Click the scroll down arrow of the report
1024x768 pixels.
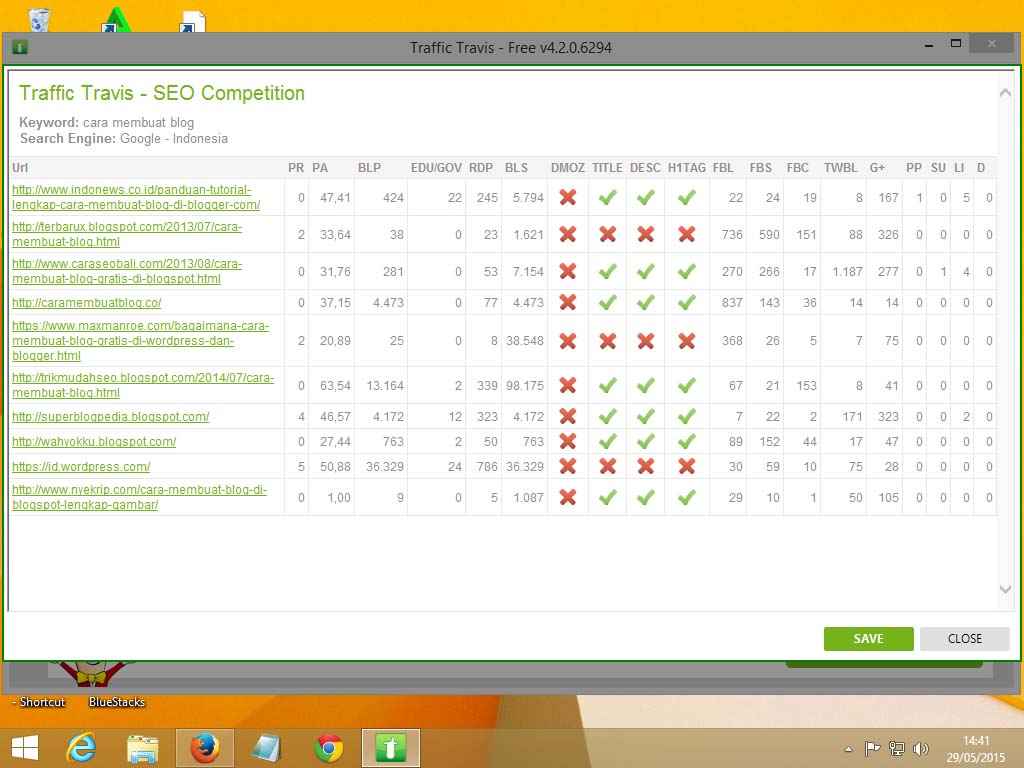1006,589
